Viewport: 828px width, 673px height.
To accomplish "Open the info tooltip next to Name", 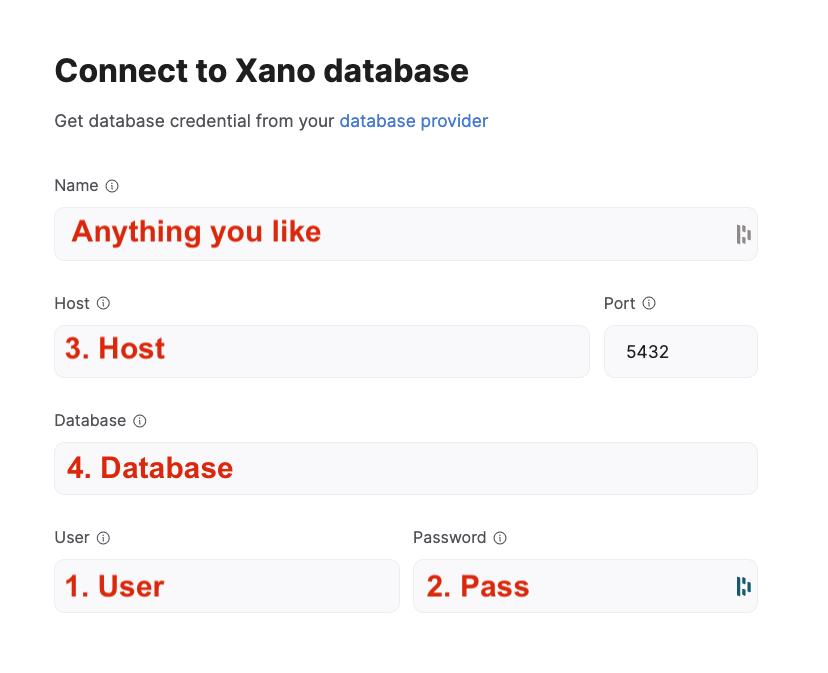I will click(112, 185).
